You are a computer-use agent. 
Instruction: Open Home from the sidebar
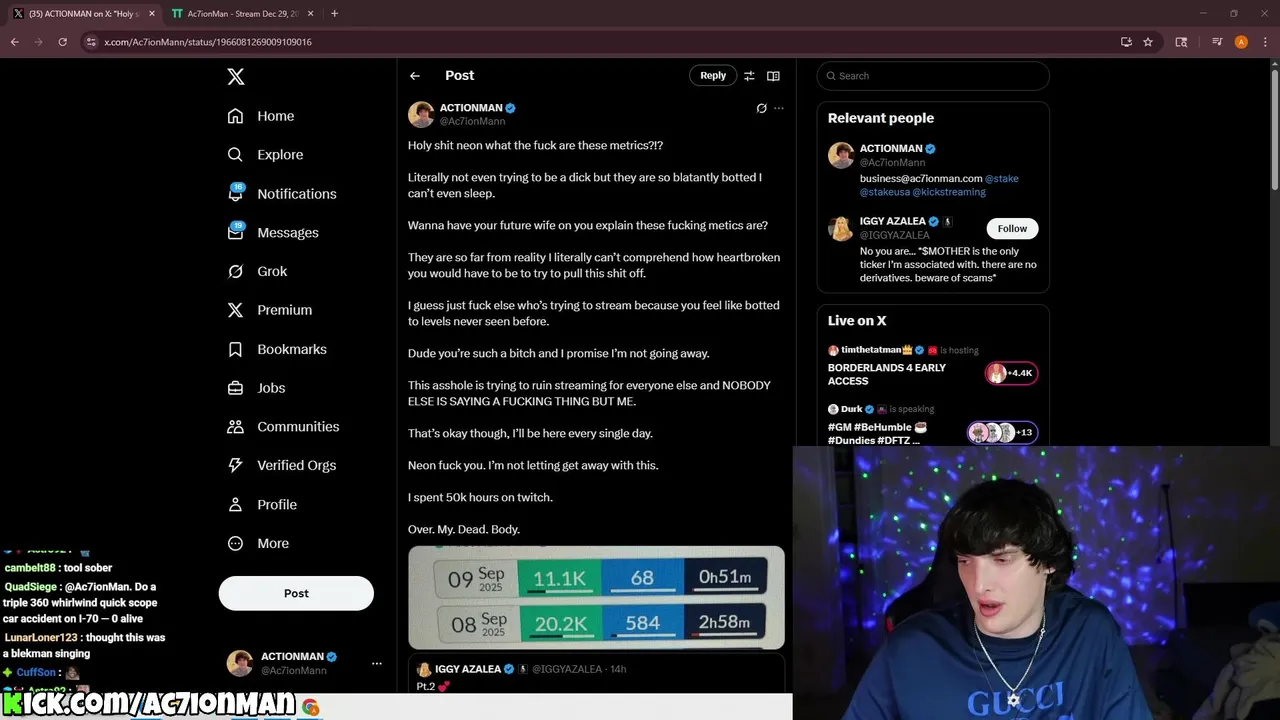coord(261,116)
